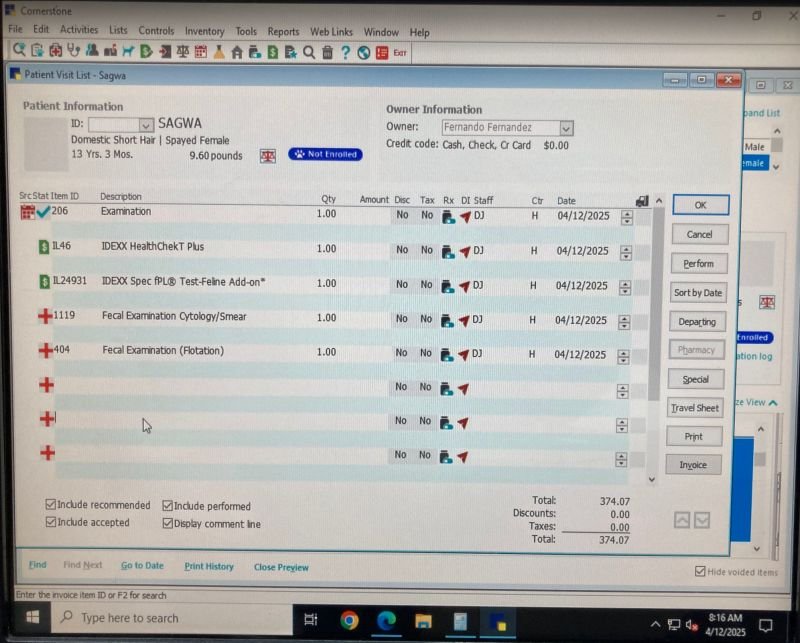This screenshot has height=643, width=800.
Task: Open the red medical kit toolbar icon
Action: pos(56,51)
